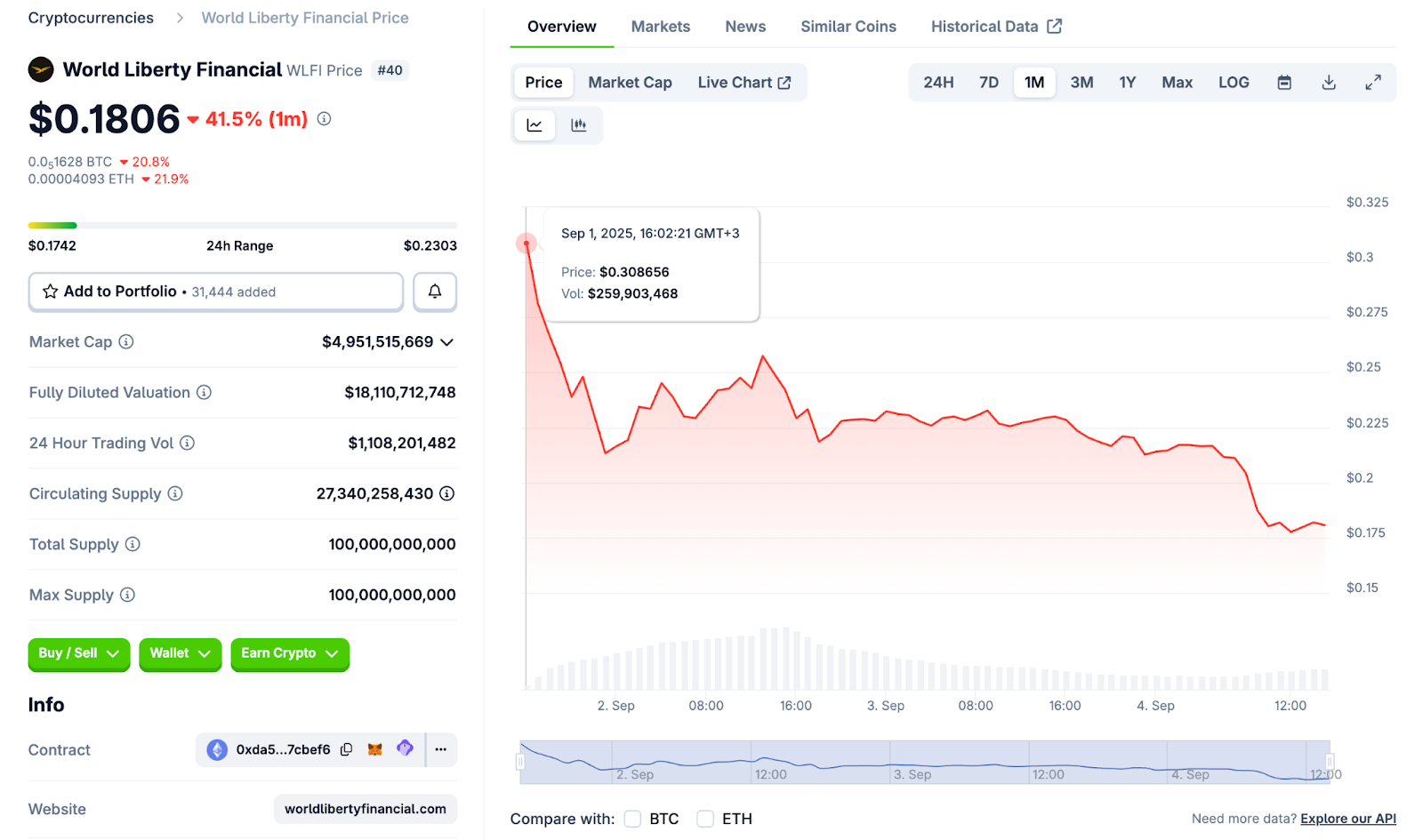Click the star icon in Add to Portfolio
This screenshot has width=1423, height=840.
(x=51, y=292)
